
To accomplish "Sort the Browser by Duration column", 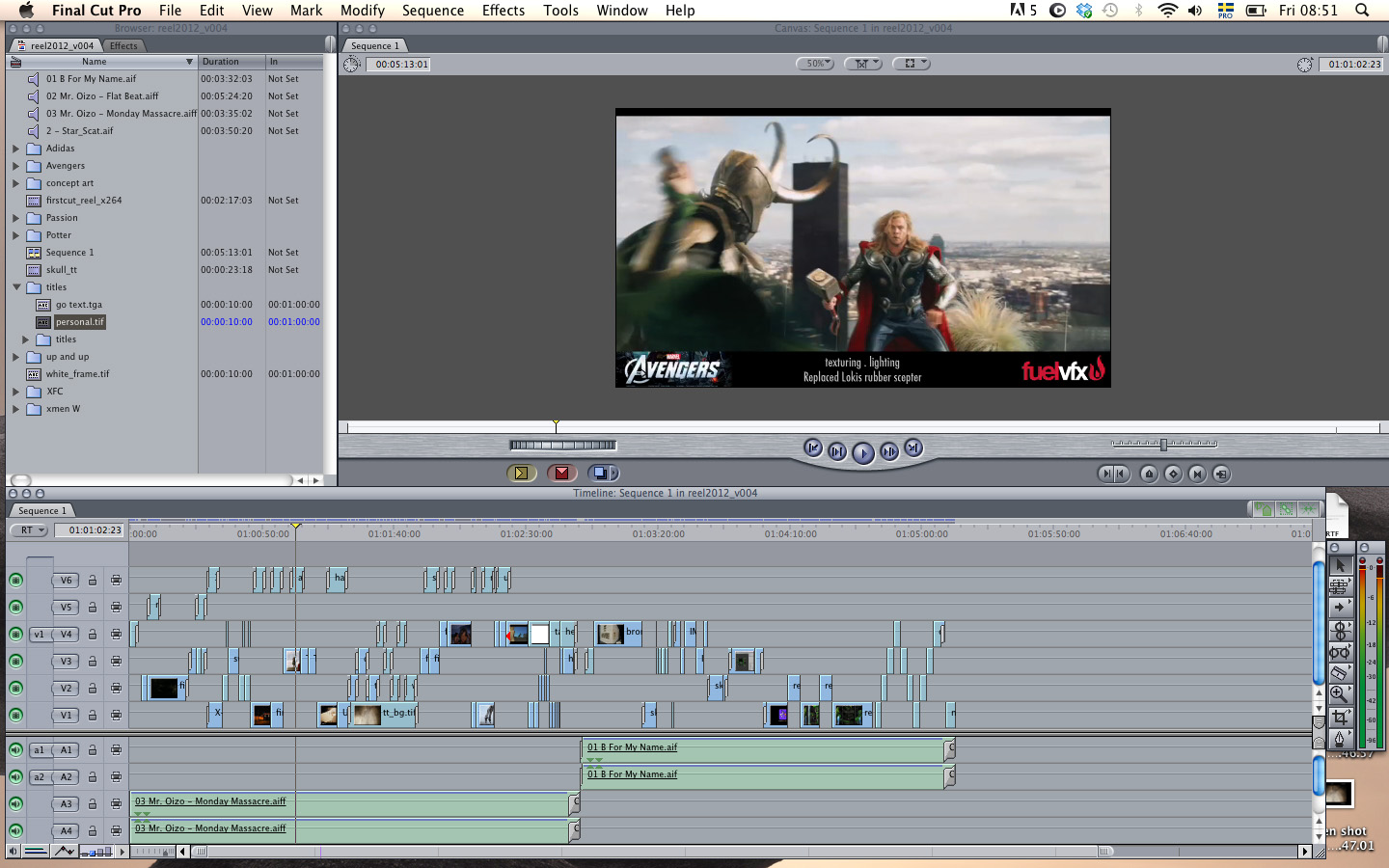I will 231,62.
